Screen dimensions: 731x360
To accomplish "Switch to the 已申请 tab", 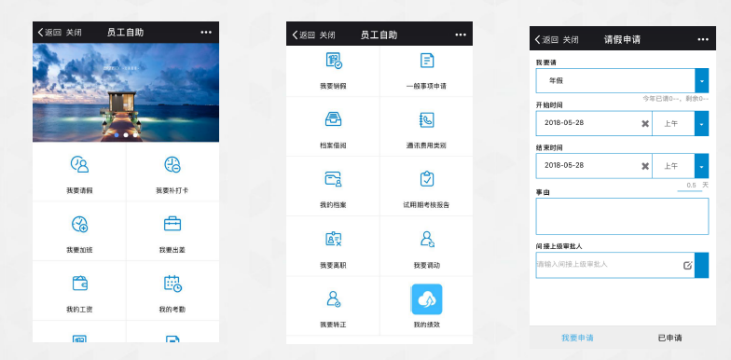I will pyautogui.click(x=670, y=338).
